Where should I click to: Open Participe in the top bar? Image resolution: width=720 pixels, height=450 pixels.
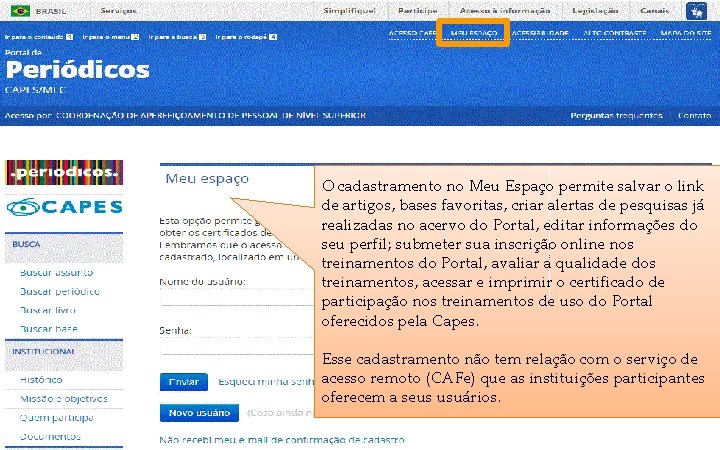(x=417, y=11)
